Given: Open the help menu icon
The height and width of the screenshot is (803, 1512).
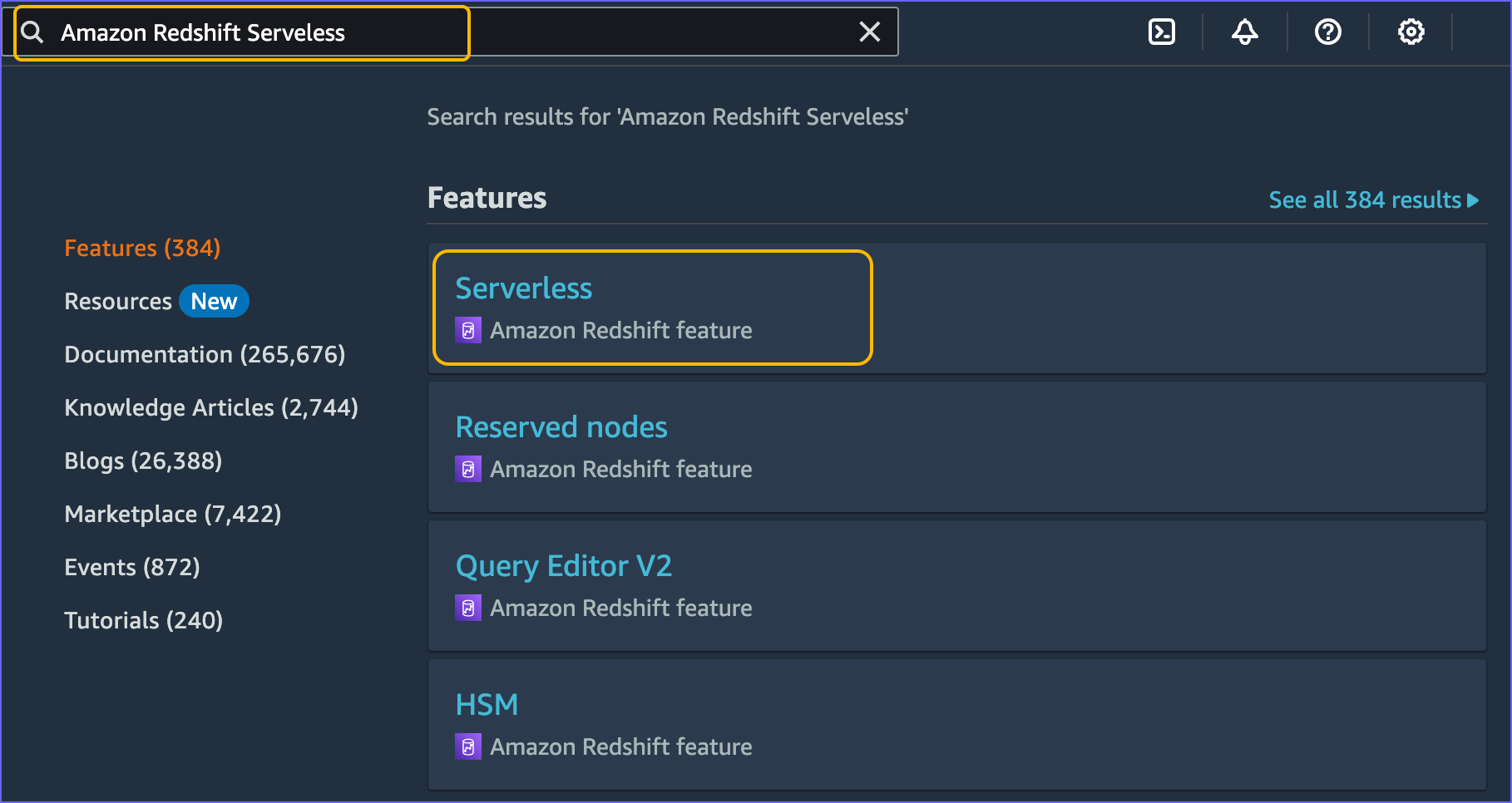Looking at the screenshot, I should click(x=1327, y=32).
